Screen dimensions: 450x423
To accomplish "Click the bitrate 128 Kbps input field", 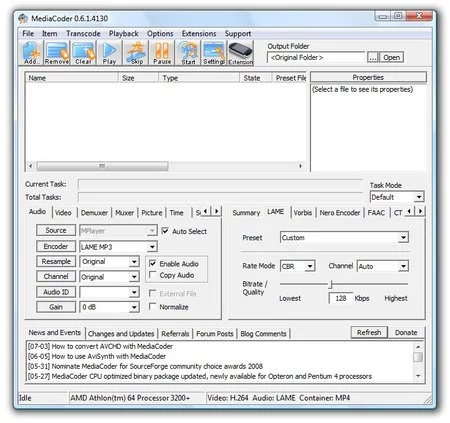I will 341,298.
